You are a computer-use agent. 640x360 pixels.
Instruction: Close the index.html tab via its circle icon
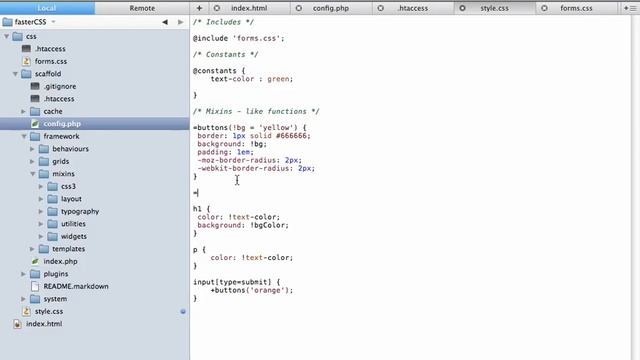point(217,8)
